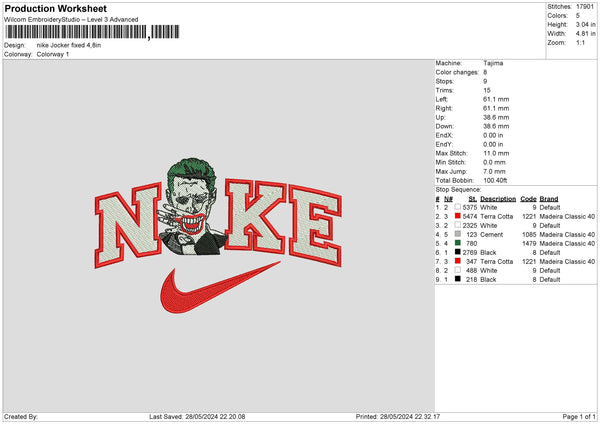
Task: Click the black swatch beside 218 stitches
Action: click(x=458, y=279)
